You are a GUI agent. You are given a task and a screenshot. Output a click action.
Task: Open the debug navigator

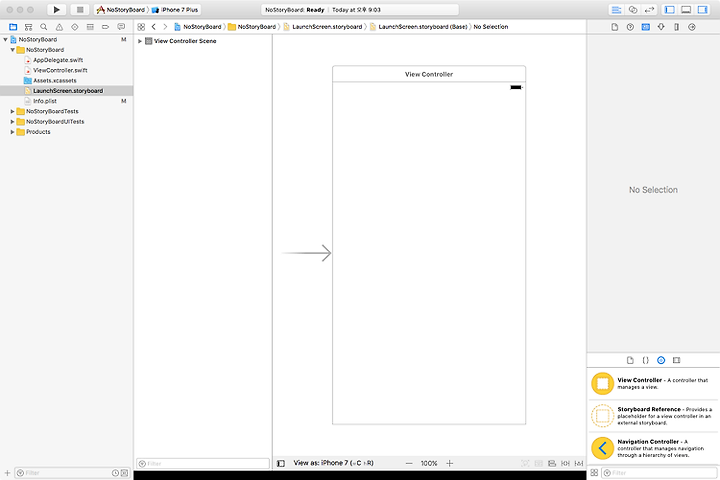coord(90,27)
